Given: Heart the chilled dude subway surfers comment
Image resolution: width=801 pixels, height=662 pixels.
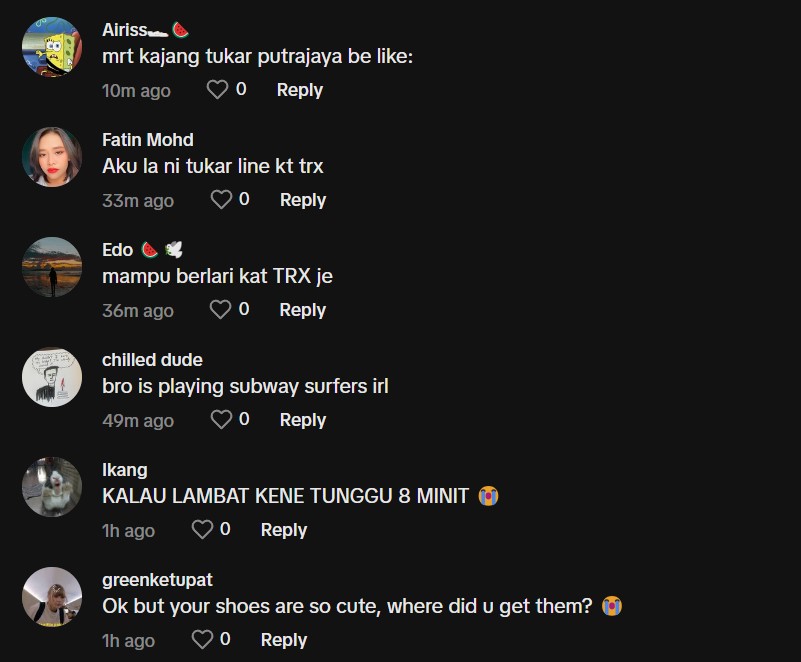Looking at the screenshot, I should [x=221, y=420].
